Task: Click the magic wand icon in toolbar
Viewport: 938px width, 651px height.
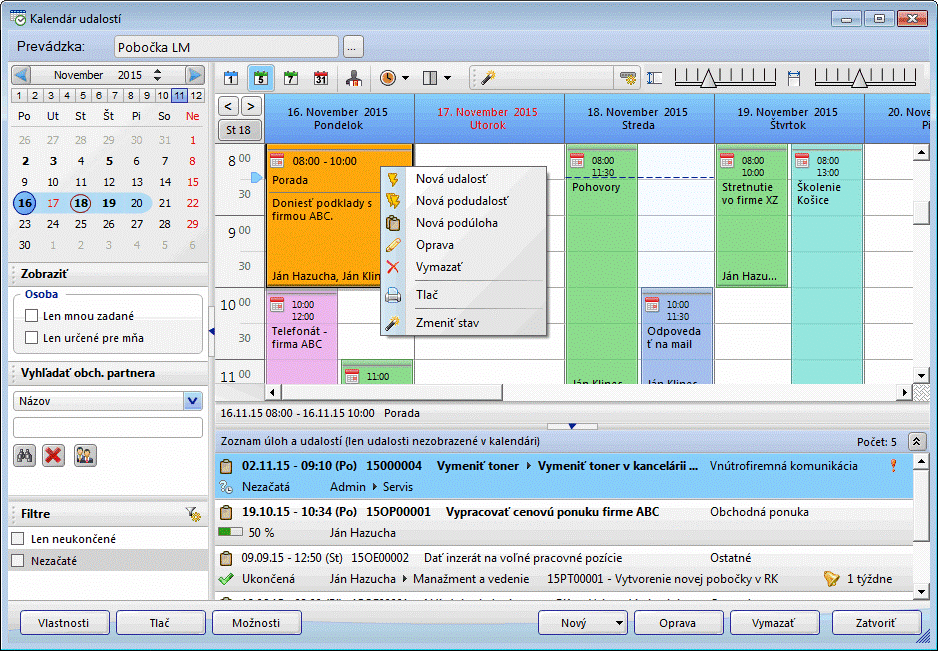Action: click(x=488, y=78)
